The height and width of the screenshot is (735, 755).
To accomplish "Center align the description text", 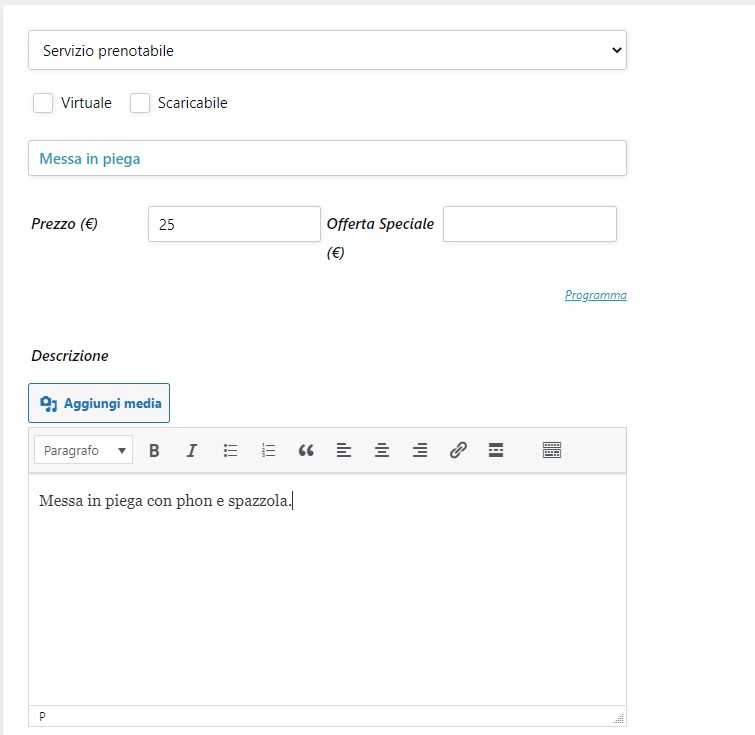I will (x=382, y=451).
